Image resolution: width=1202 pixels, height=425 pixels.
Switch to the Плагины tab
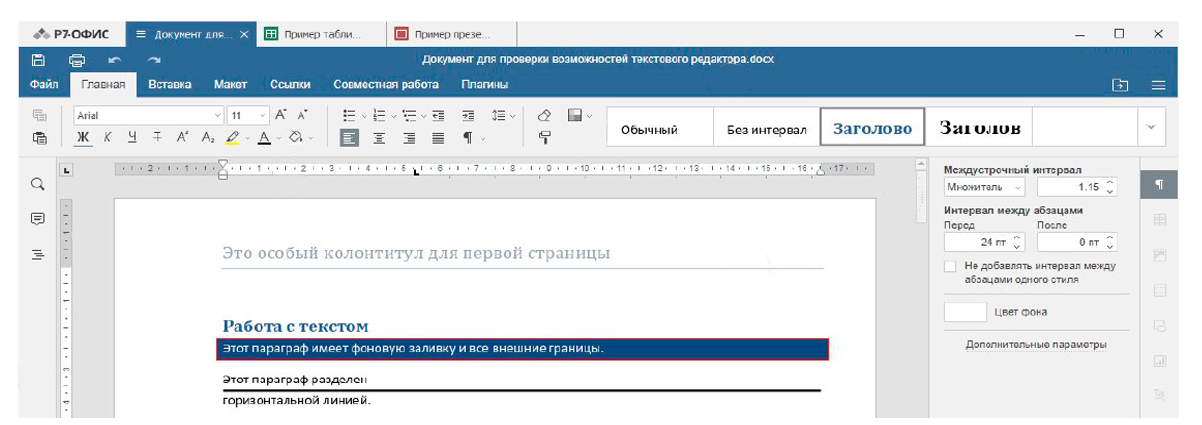point(484,85)
